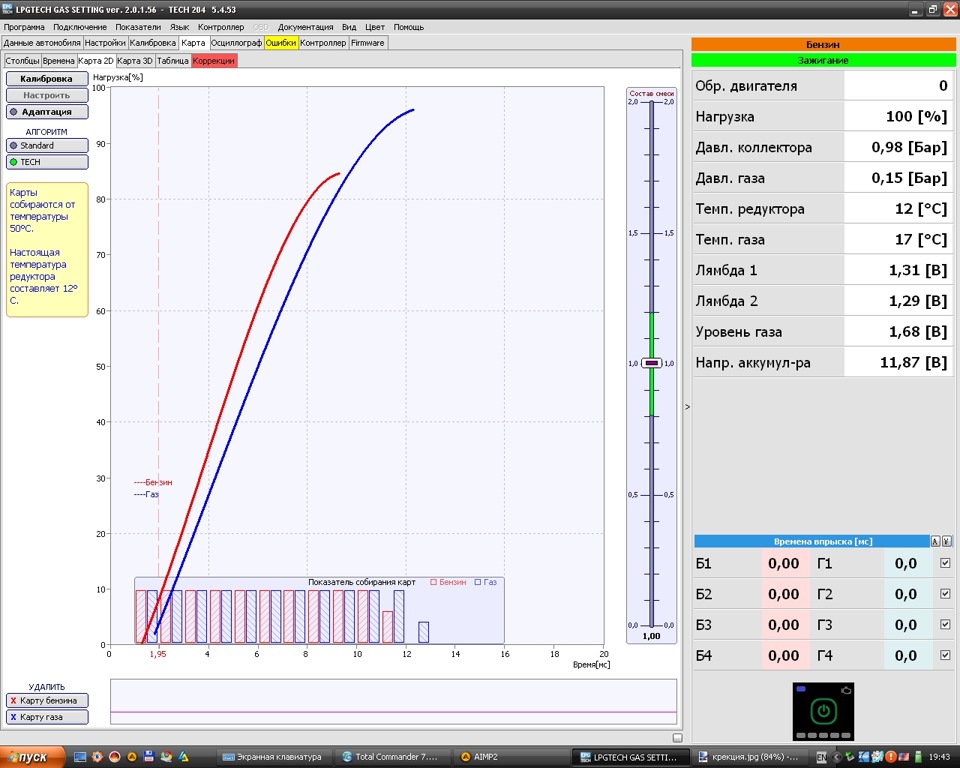
Task: Click the Y icon in the injection times header
Action: click(x=946, y=541)
